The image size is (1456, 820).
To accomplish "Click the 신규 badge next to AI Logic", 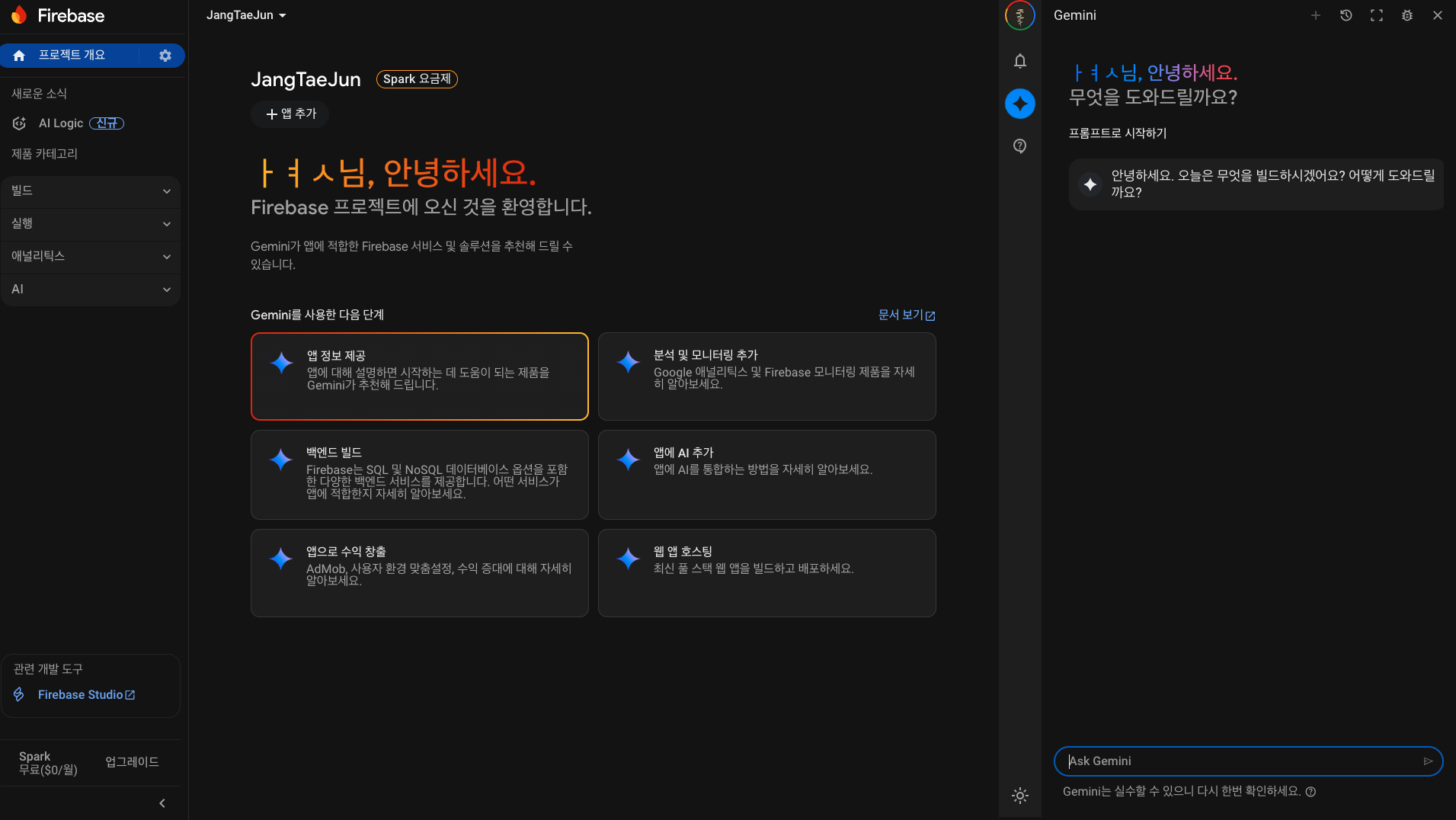I will [107, 123].
